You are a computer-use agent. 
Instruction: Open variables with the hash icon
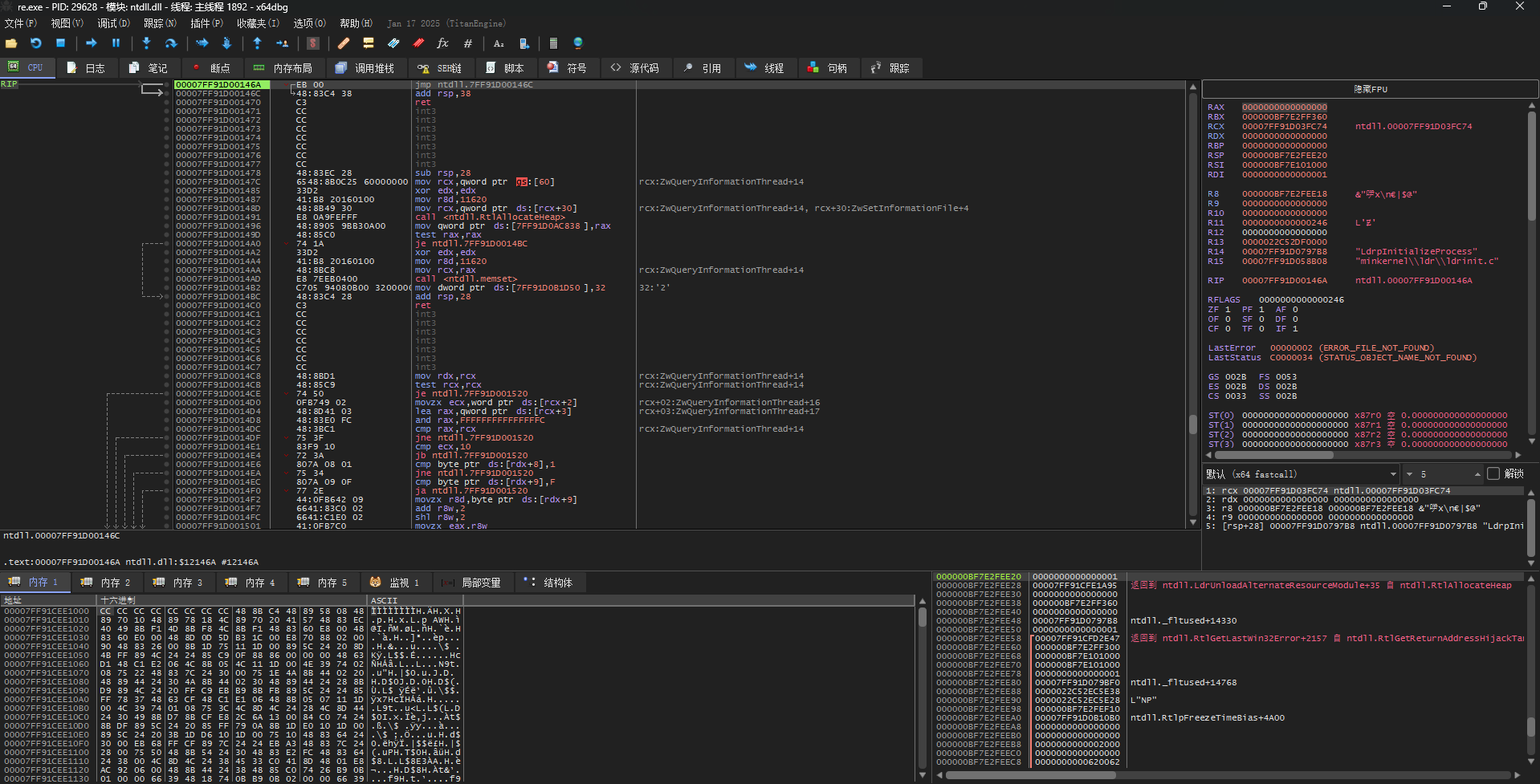click(x=468, y=43)
